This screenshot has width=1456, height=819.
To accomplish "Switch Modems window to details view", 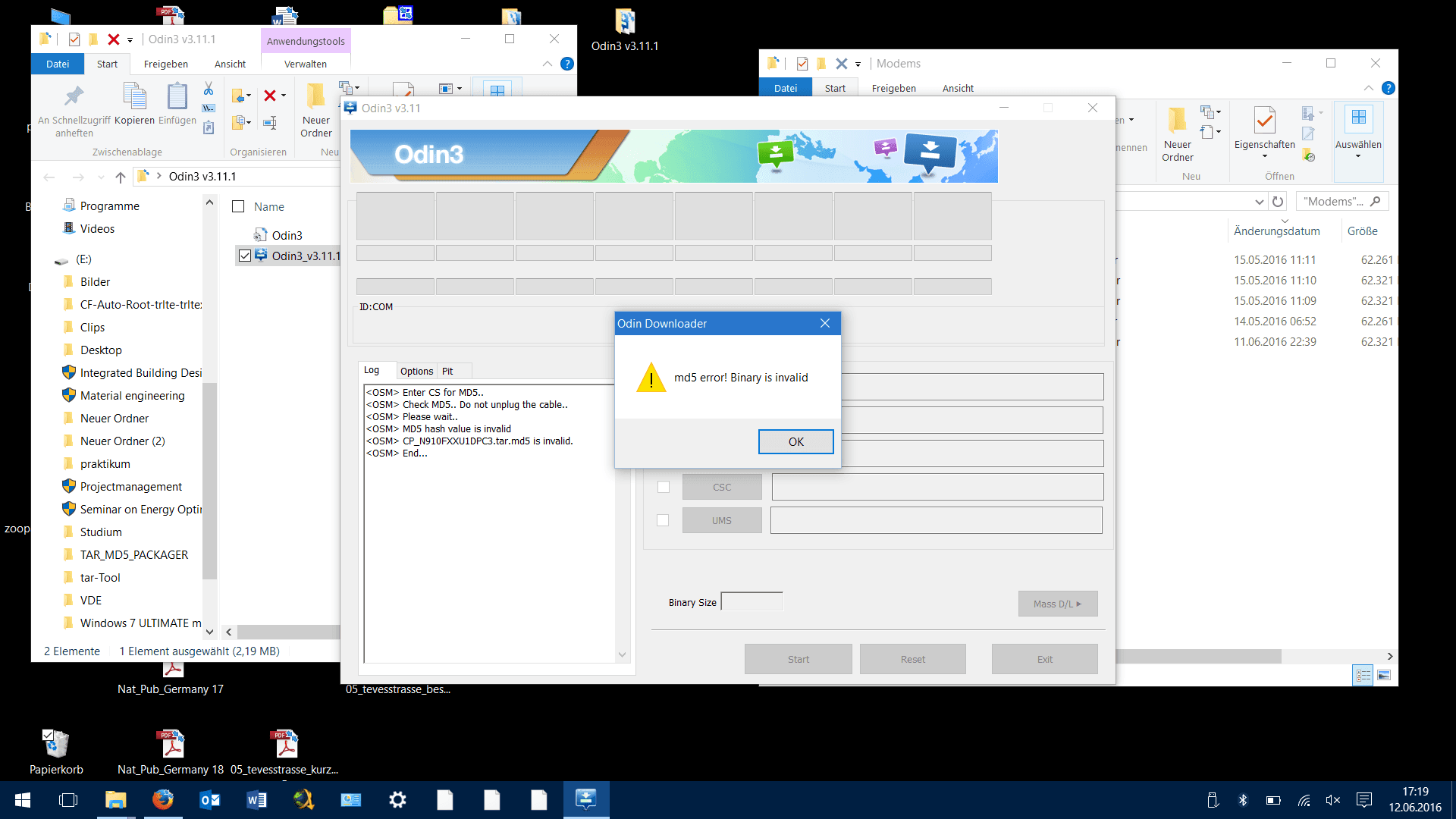I will pos(1363,675).
